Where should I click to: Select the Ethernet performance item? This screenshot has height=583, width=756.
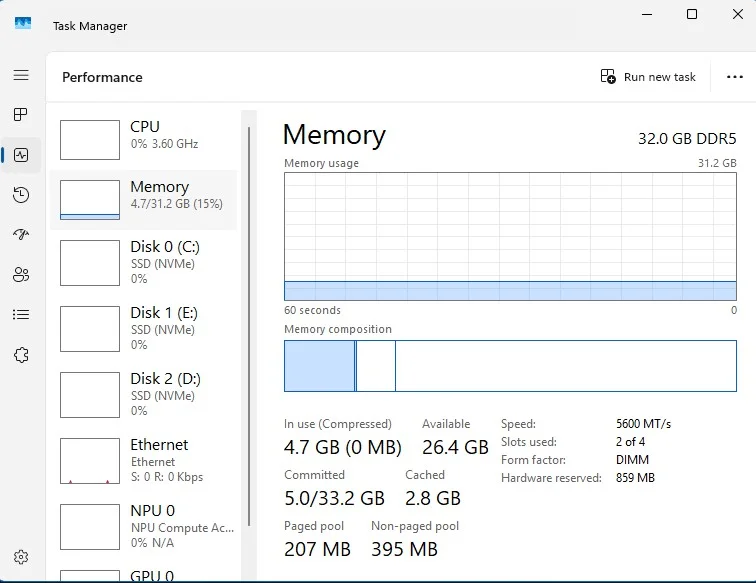pos(144,461)
